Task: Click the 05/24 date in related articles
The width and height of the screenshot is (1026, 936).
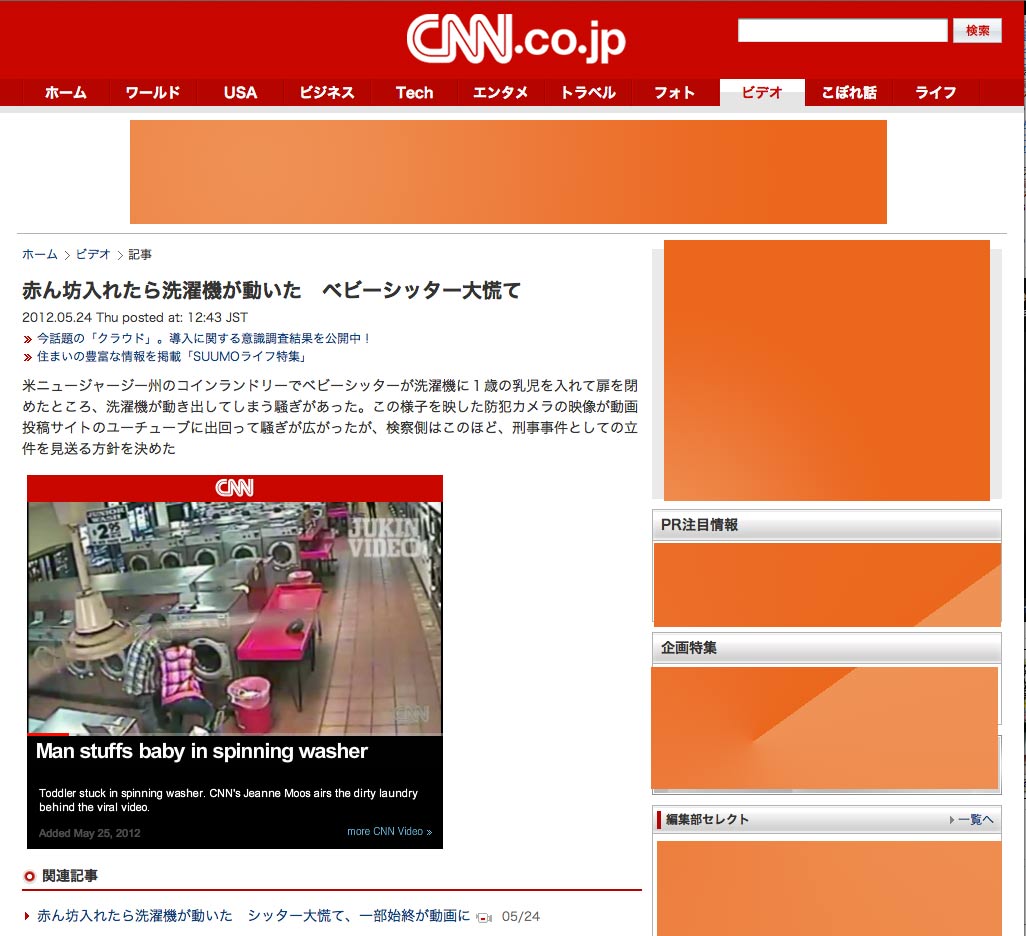Action: (x=521, y=916)
